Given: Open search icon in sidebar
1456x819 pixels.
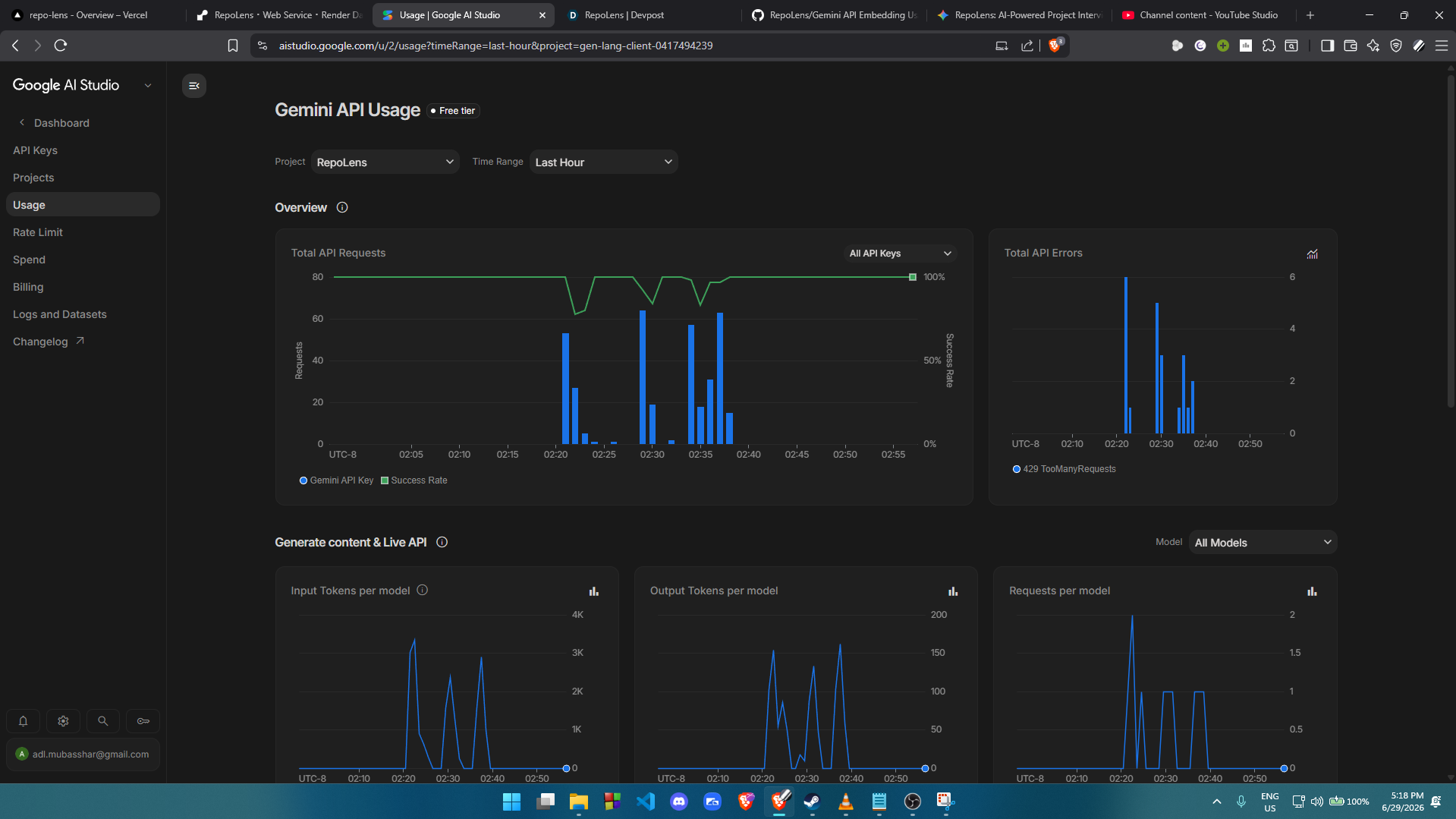Looking at the screenshot, I should (103, 721).
